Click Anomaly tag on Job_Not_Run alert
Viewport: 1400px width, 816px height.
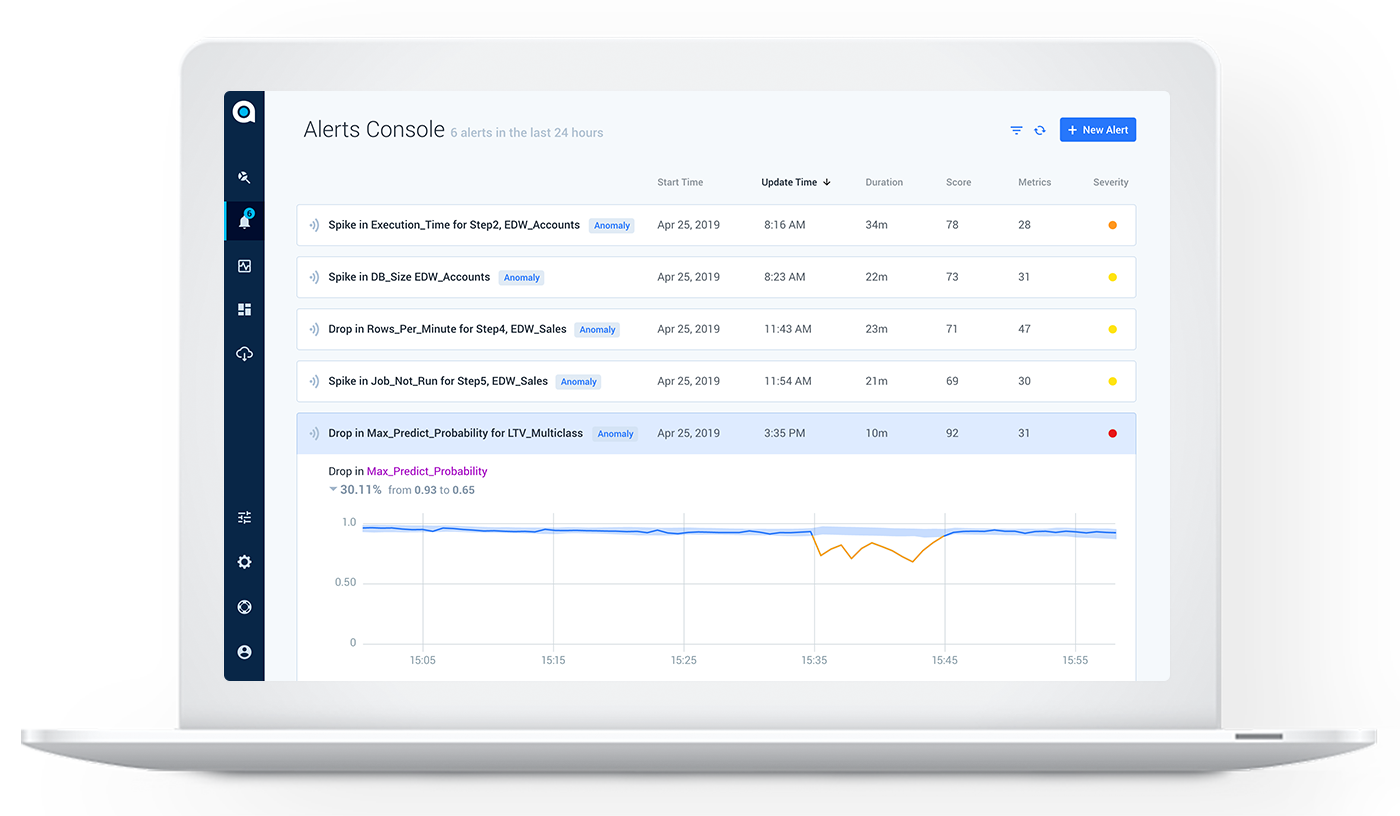pyautogui.click(x=579, y=382)
